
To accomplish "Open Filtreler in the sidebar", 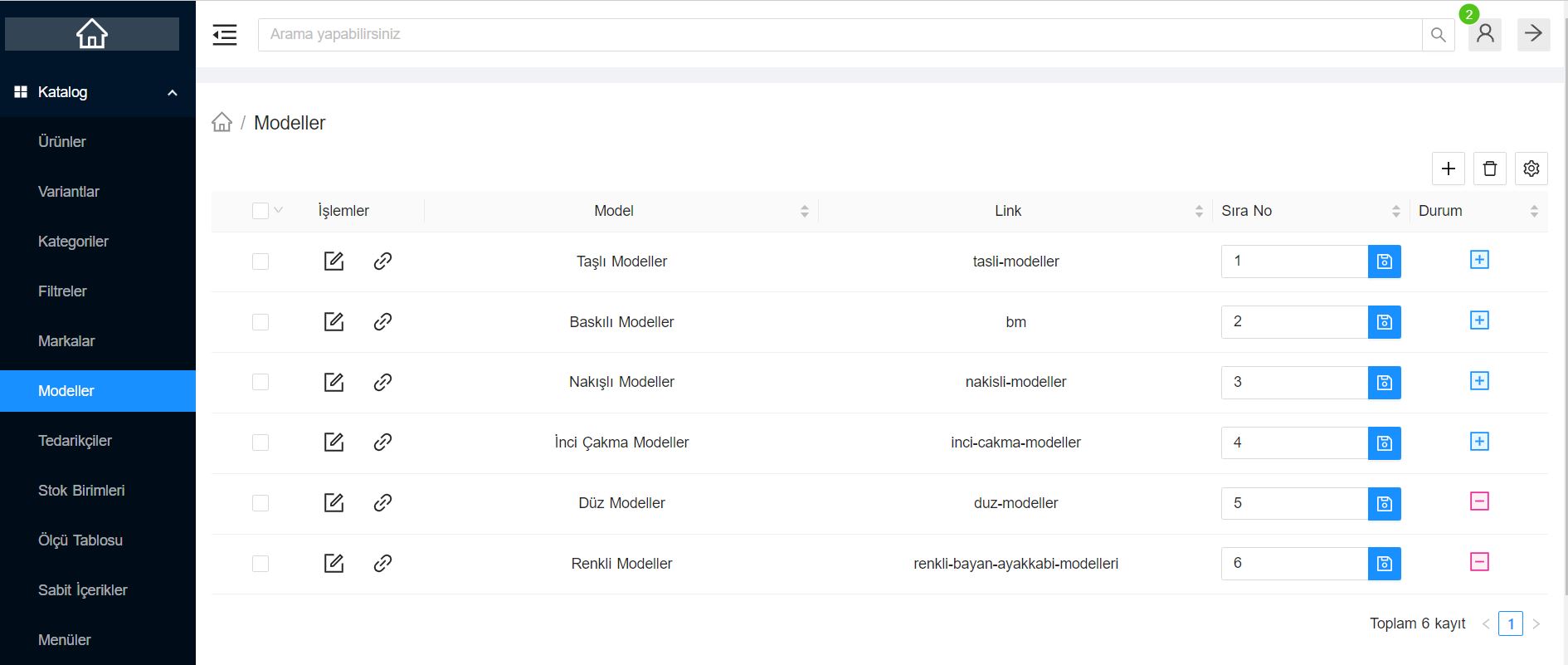I will coord(98,291).
